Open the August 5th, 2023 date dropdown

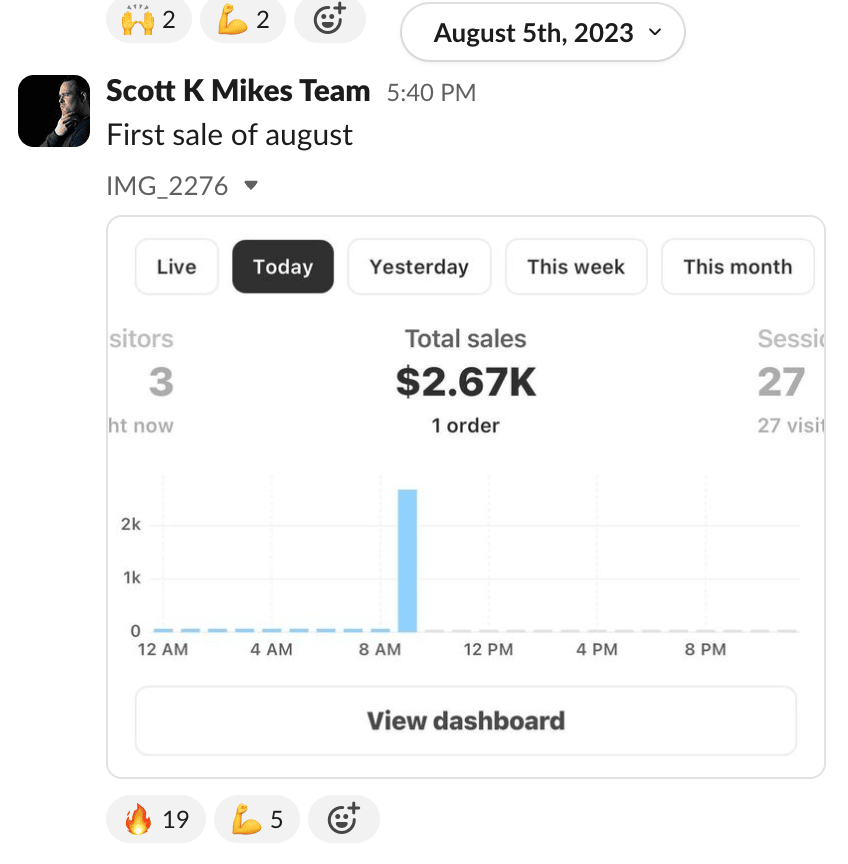pyautogui.click(x=542, y=32)
